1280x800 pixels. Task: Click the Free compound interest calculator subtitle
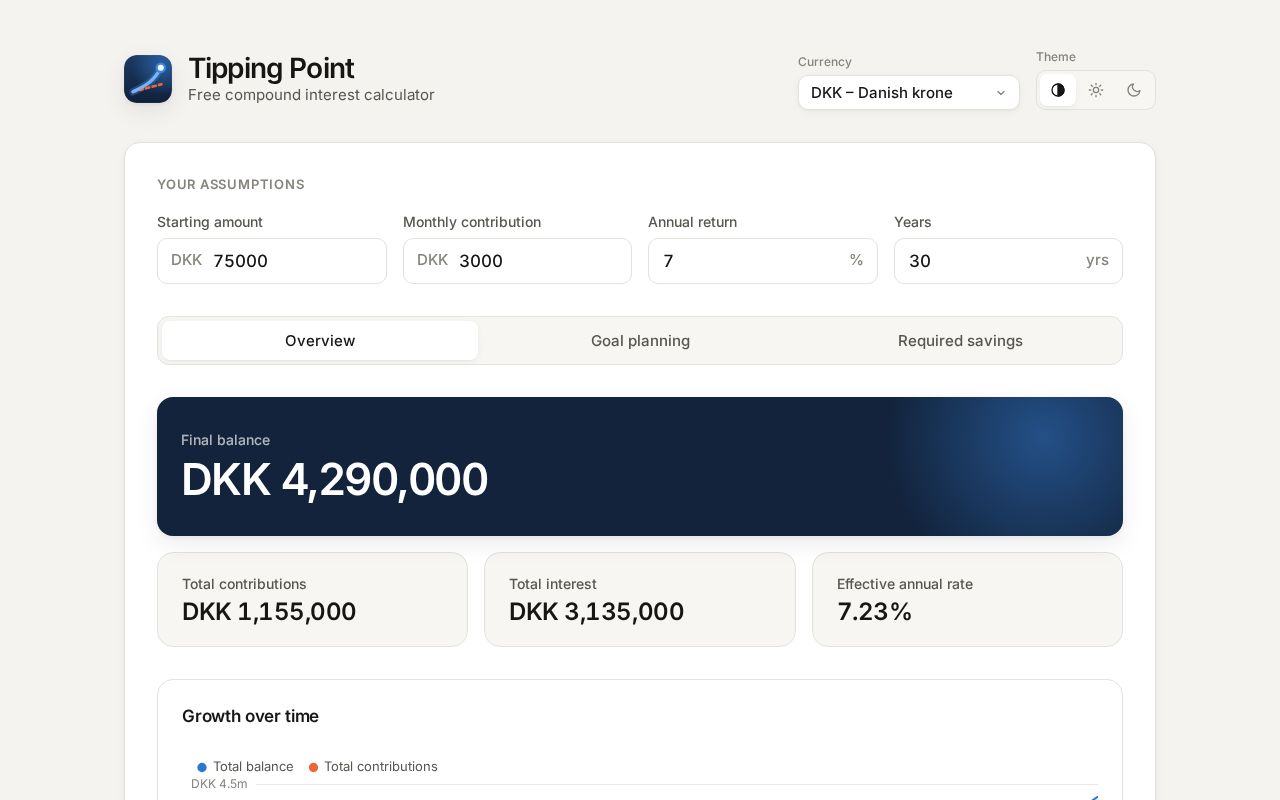pos(311,95)
